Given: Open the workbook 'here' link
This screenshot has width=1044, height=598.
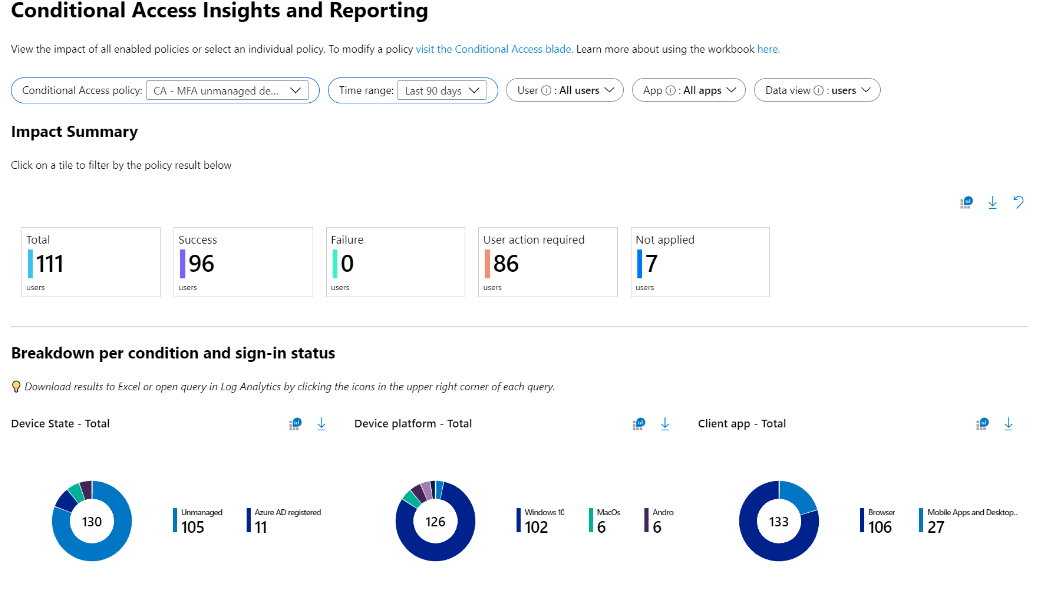Looking at the screenshot, I should click(x=768, y=49).
